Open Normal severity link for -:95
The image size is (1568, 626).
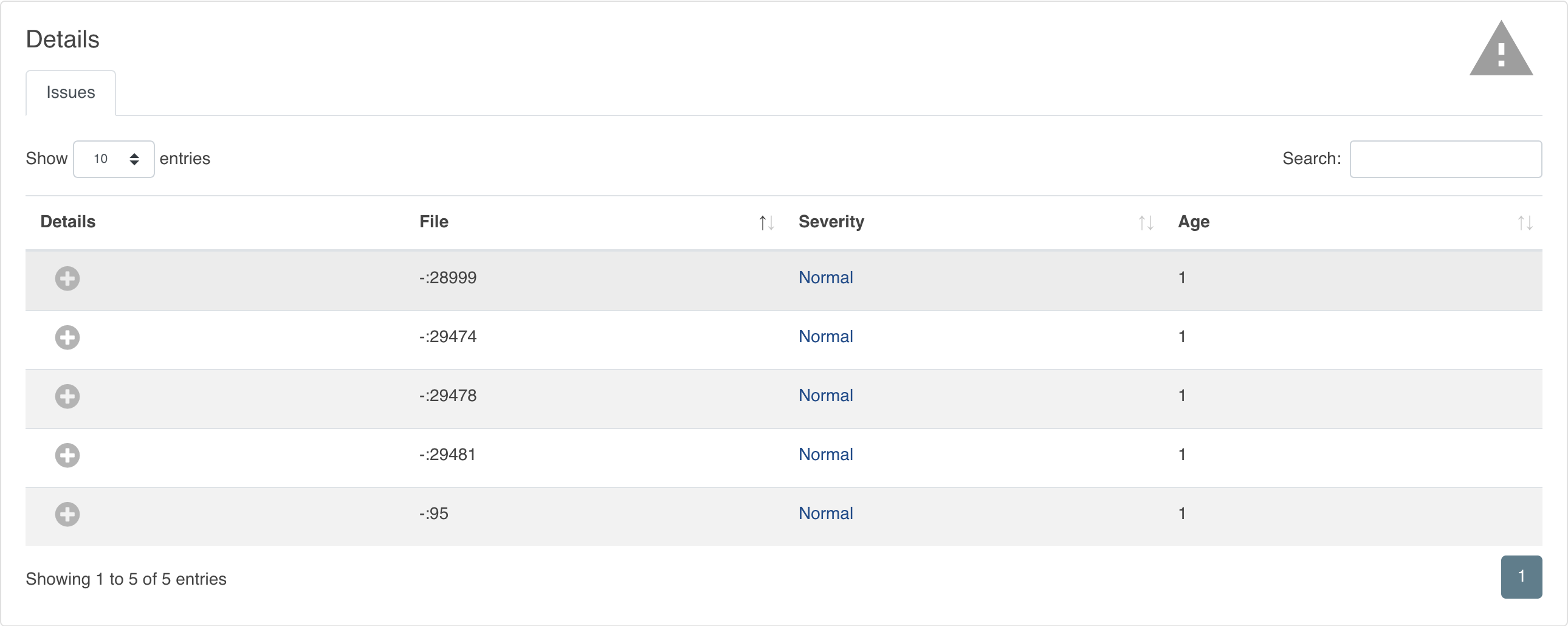[x=825, y=514]
